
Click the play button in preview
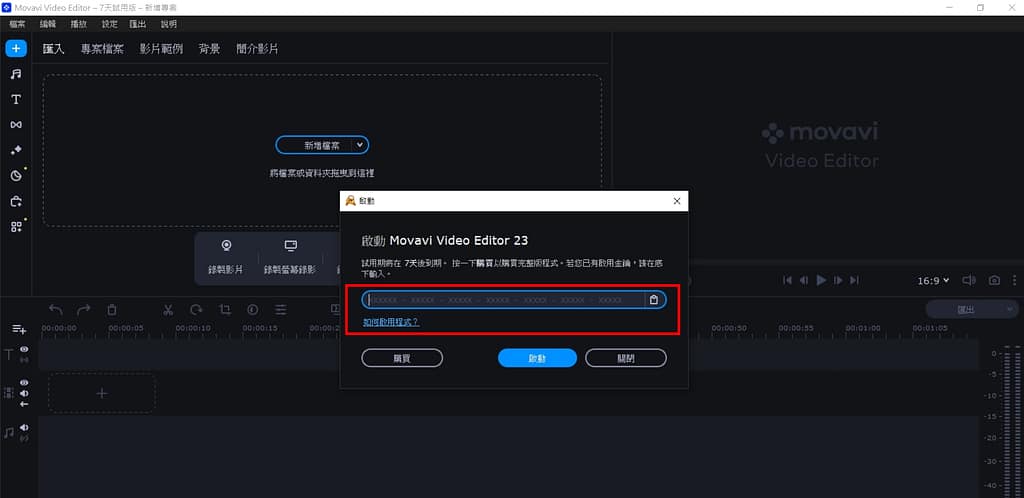tap(822, 280)
